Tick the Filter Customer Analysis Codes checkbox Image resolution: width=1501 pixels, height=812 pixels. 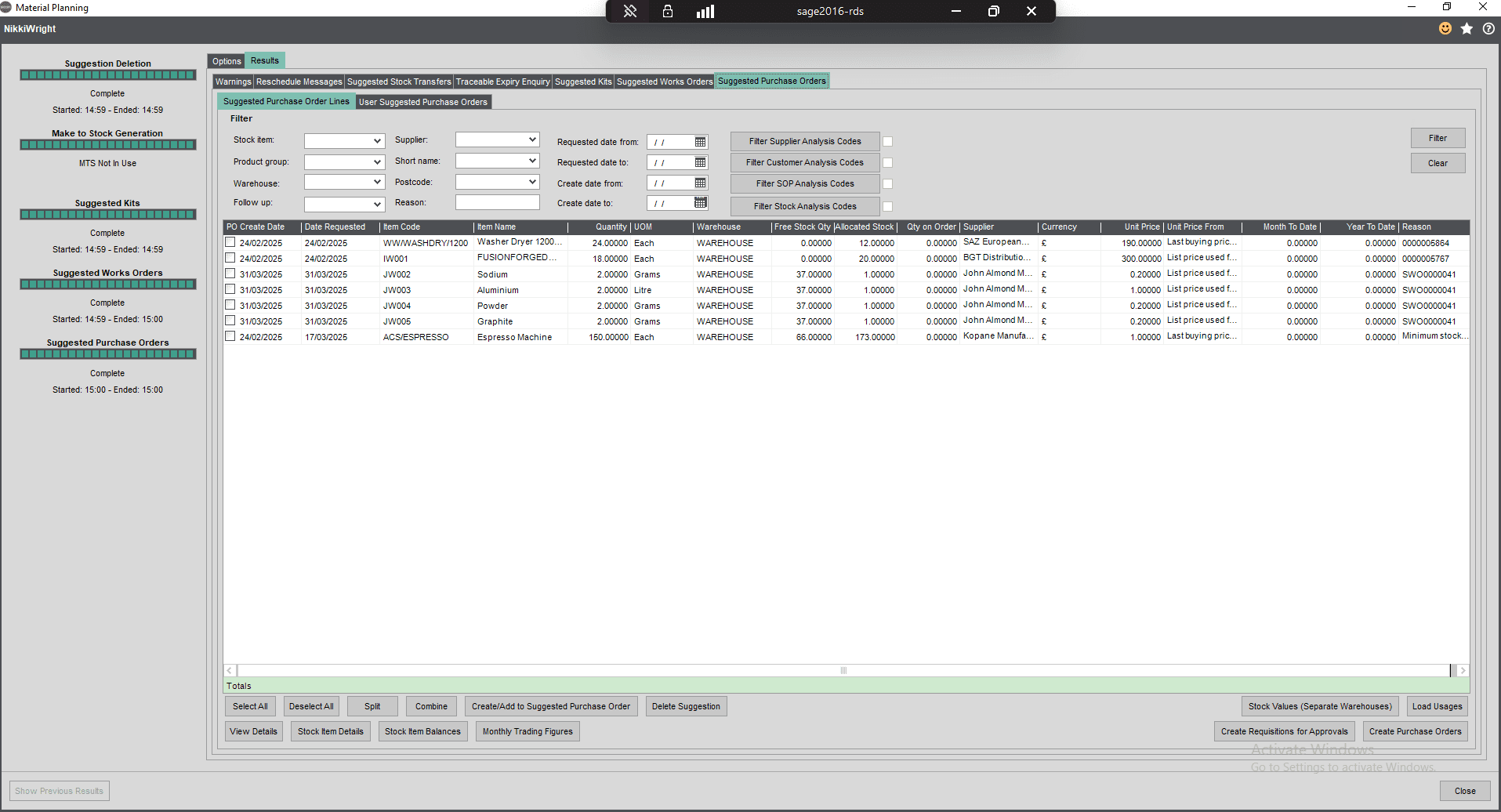pos(888,163)
